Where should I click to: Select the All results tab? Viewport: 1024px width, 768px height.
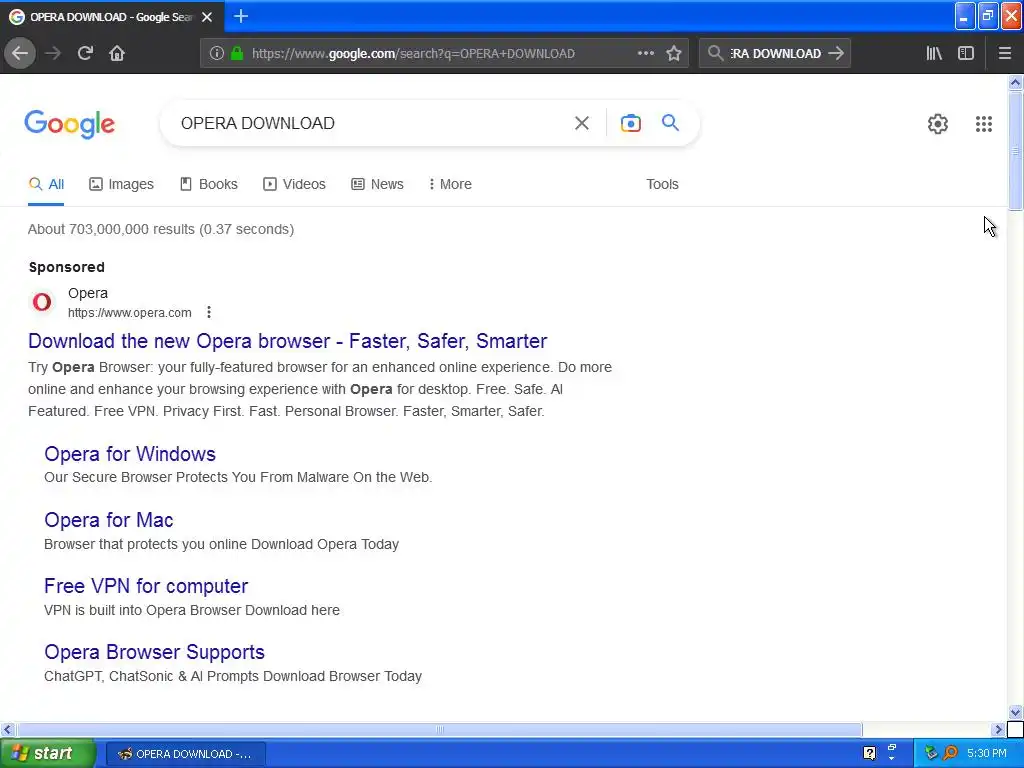(x=46, y=184)
